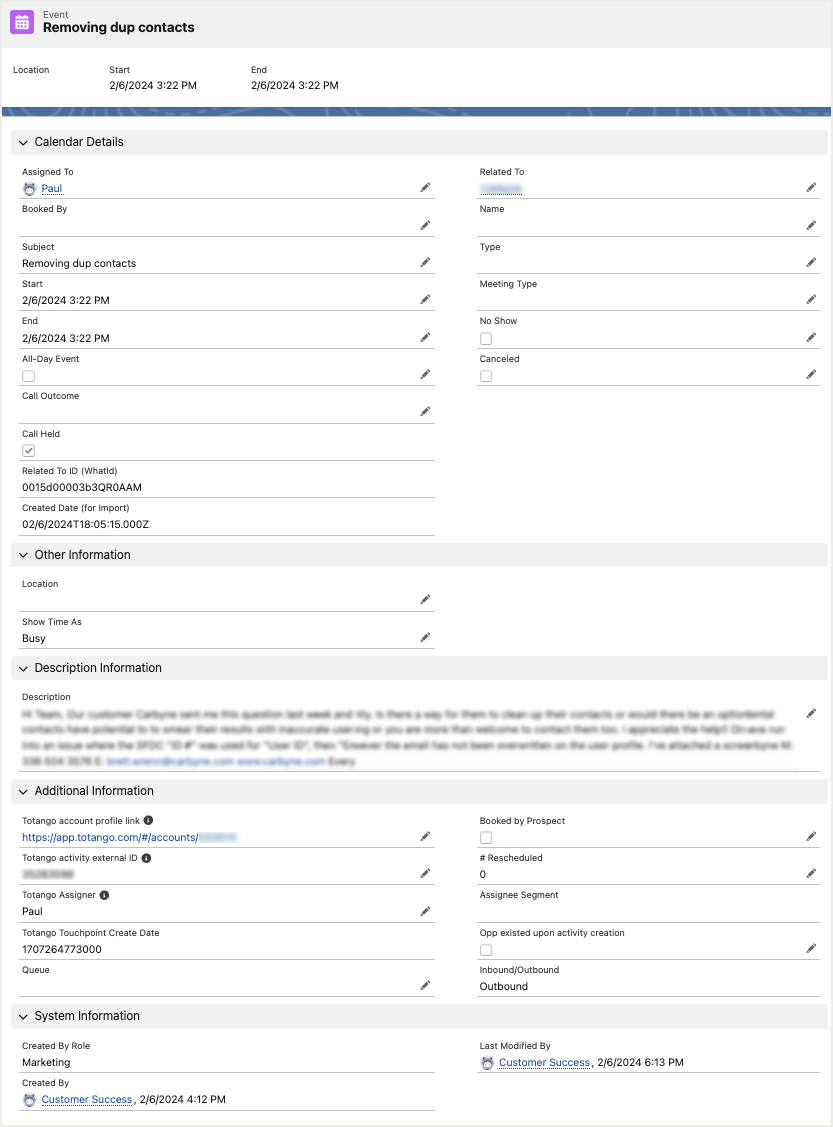Collapse the Calendar Details section
Viewport: 833px width, 1127px height.
coord(23,142)
